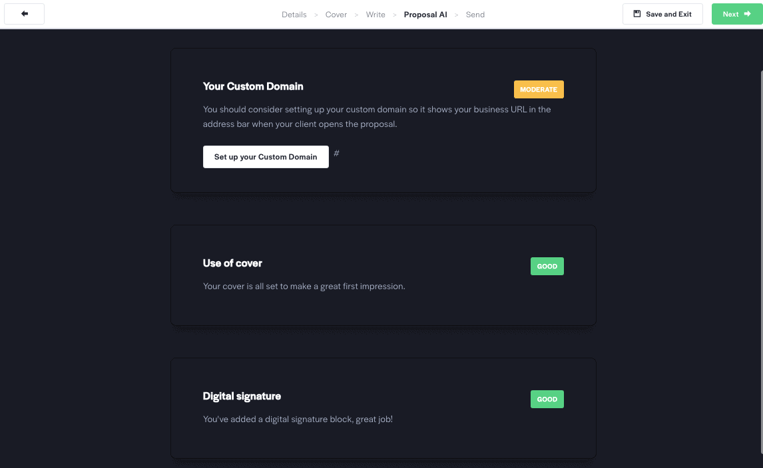Go back using the left arrow button

click(24, 14)
